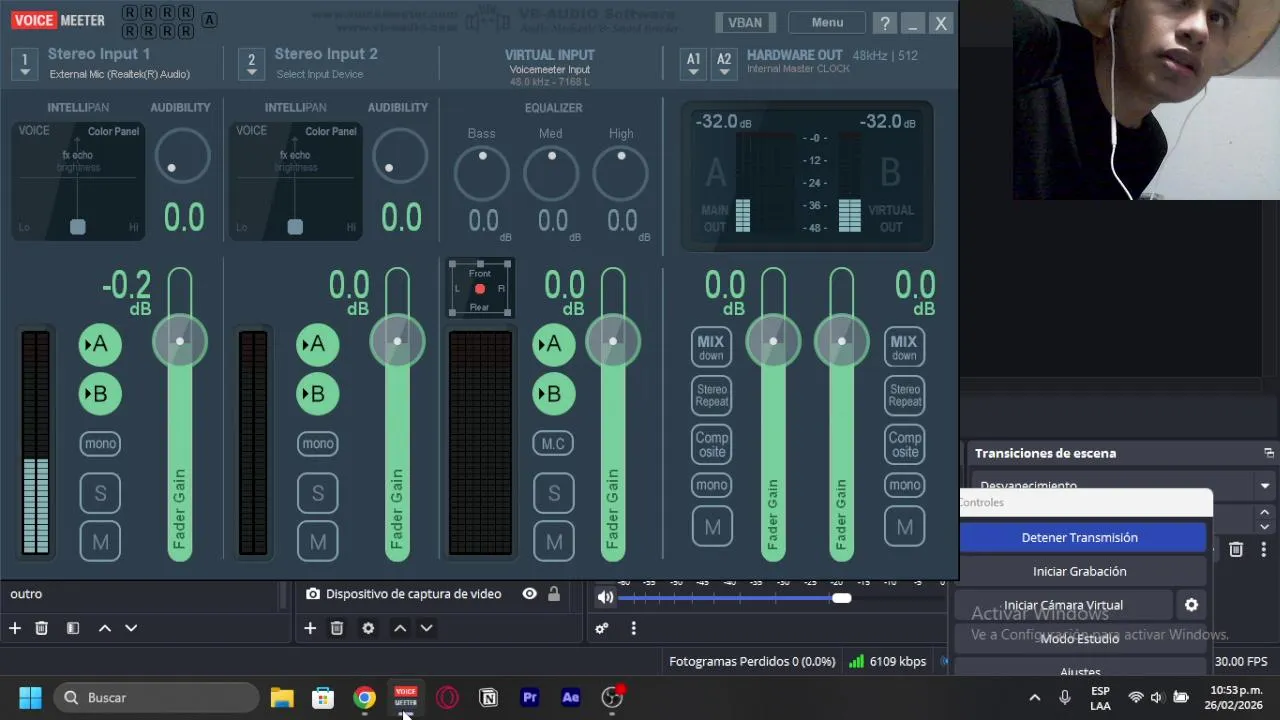Toggle bus B on Stereo Input 1
This screenshot has height=720, width=1280.
click(100, 394)
